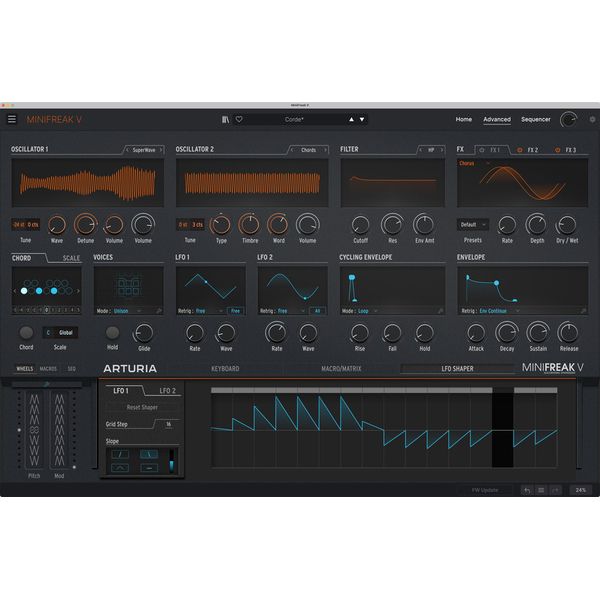Toggle the Chord button on
Image resolution: width=600 pixels, height=600 pixels.
tap(26, 333)
